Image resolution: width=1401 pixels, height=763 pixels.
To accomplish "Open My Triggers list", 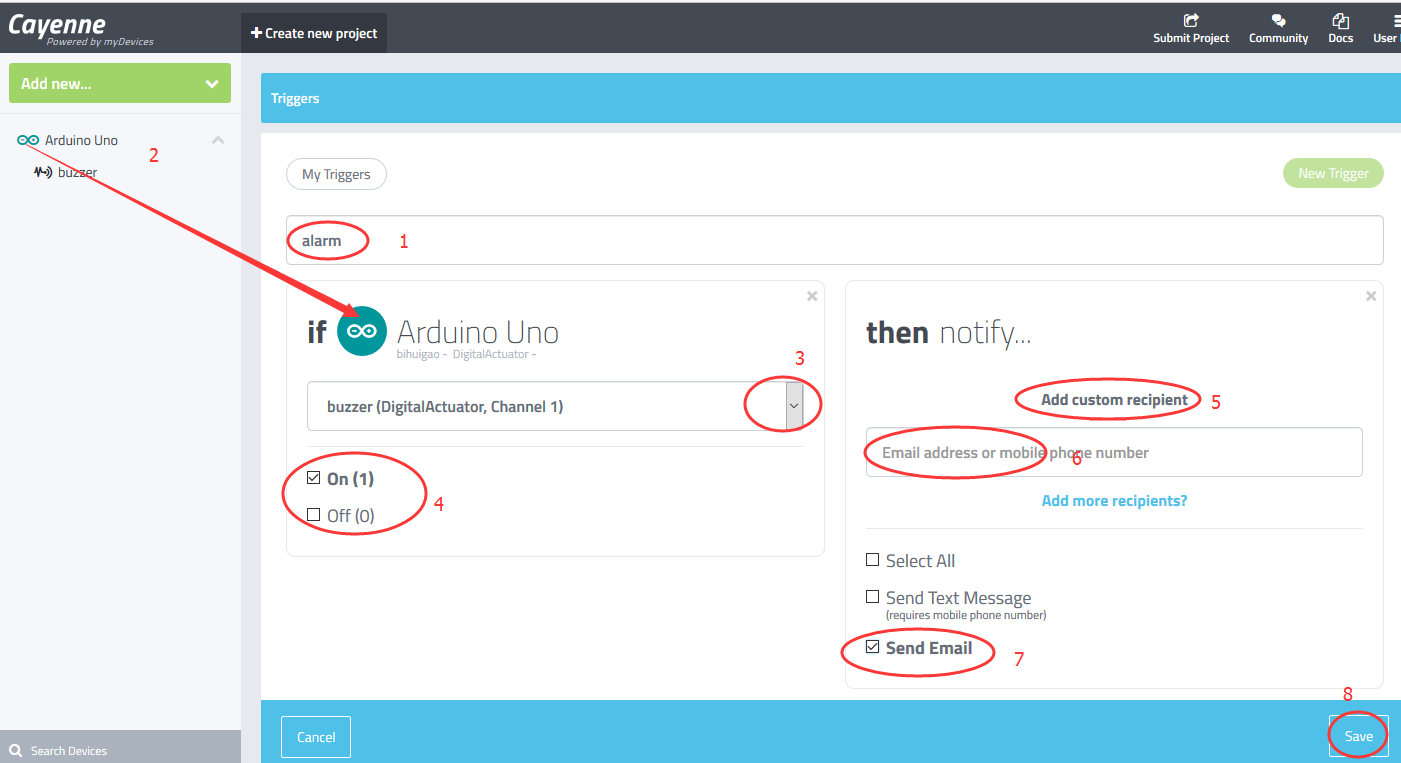I will pos(336,174).
